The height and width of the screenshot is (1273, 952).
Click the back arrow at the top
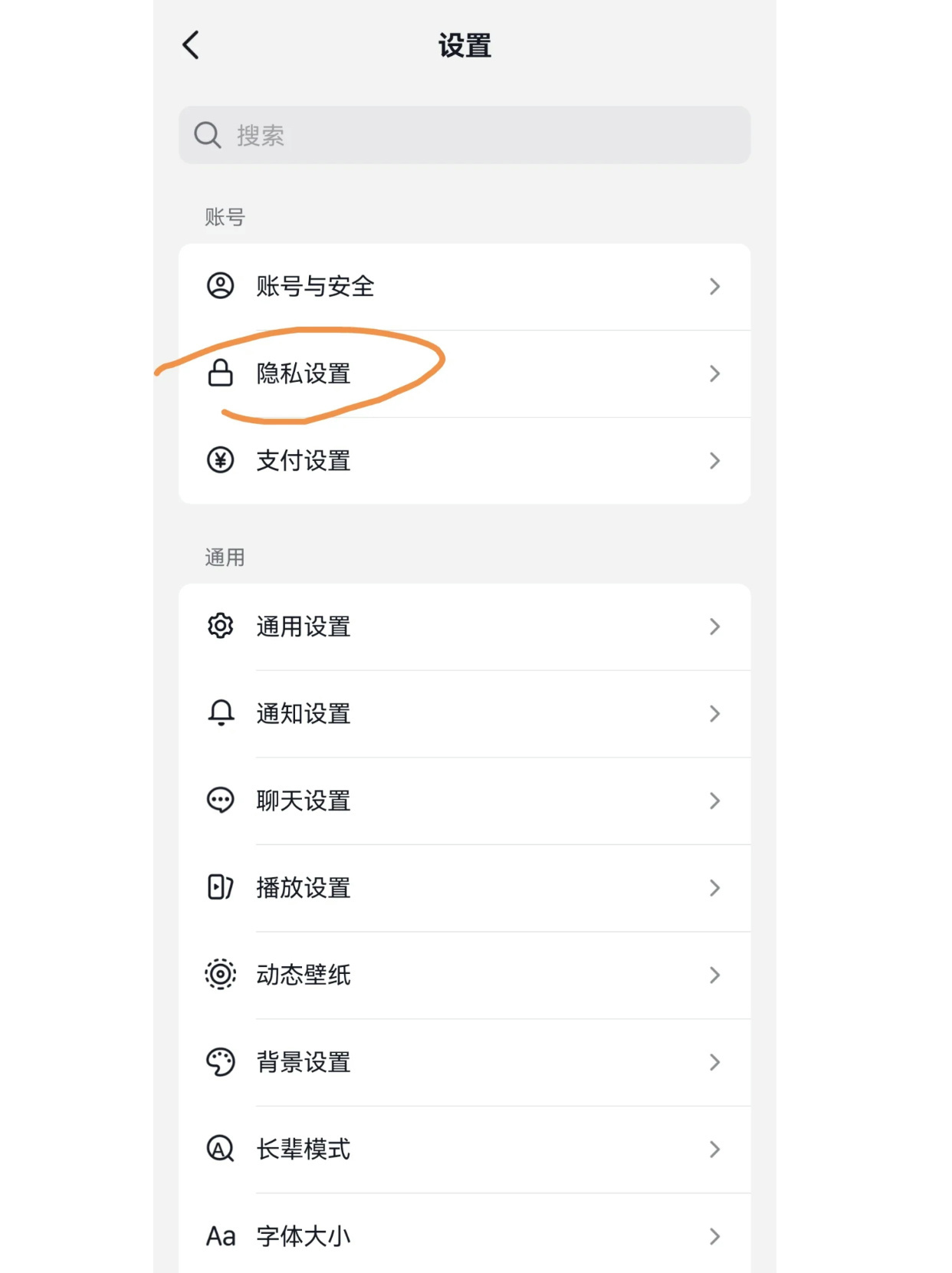[x=190, y=45]
